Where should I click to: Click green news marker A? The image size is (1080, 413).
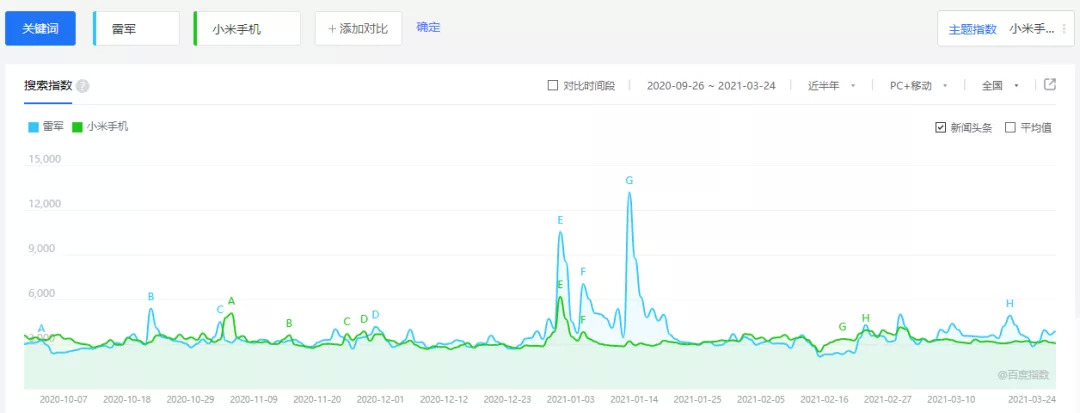(231, 301)
